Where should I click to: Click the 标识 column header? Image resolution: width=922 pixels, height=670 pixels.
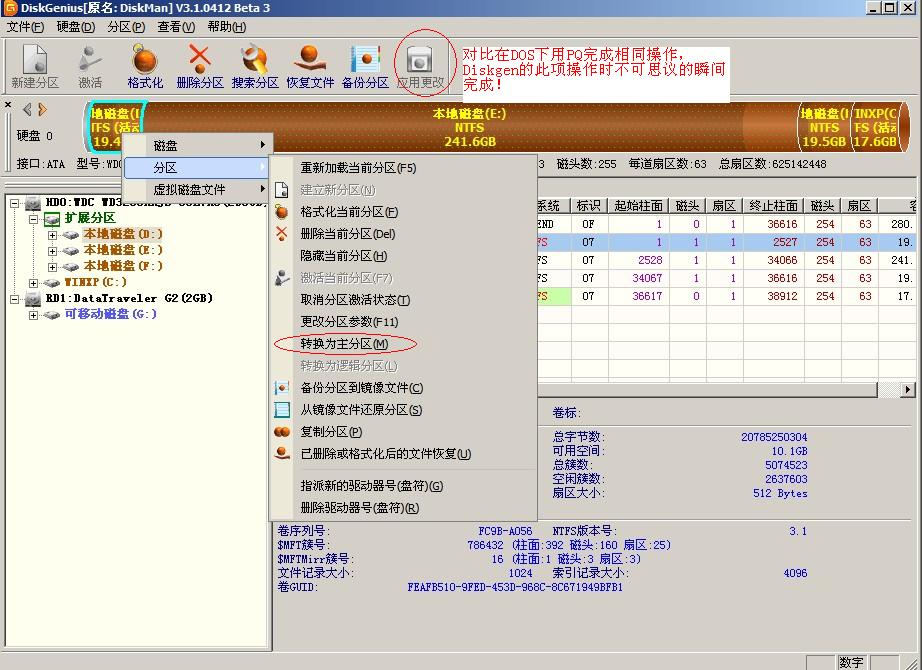coord(589,205)
